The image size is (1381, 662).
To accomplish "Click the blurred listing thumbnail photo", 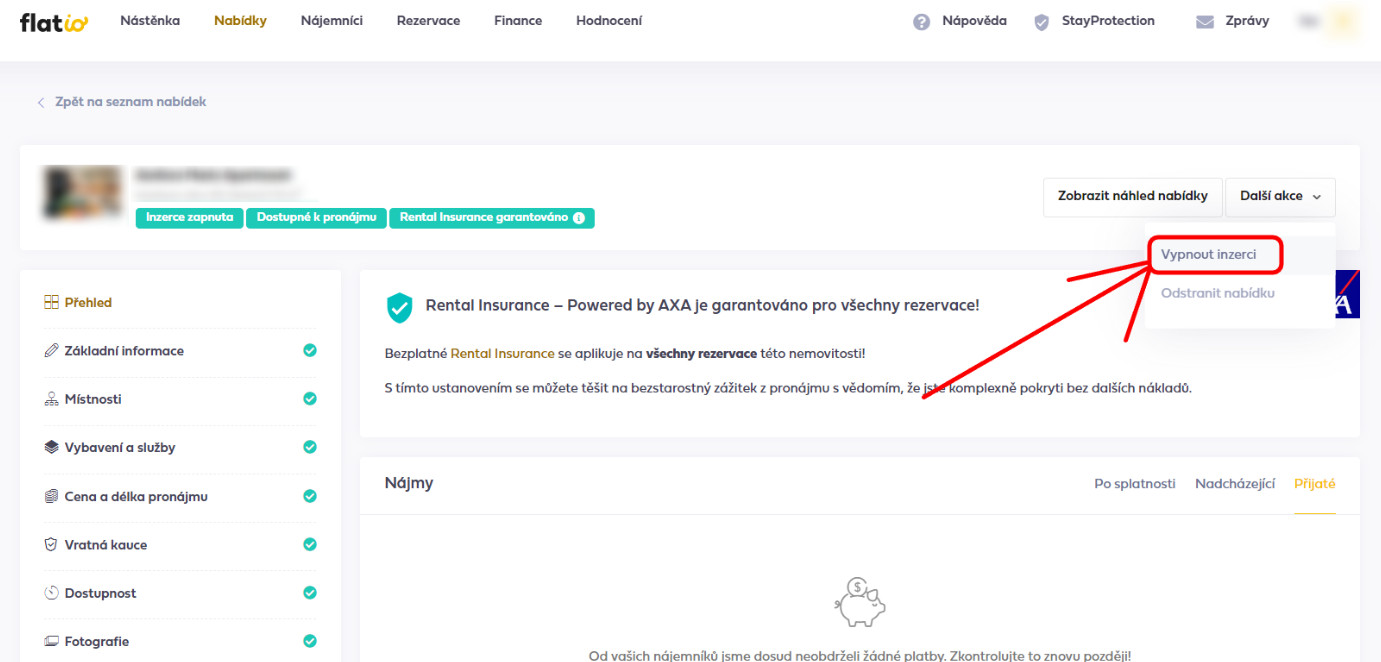I will tap(82, 192).
